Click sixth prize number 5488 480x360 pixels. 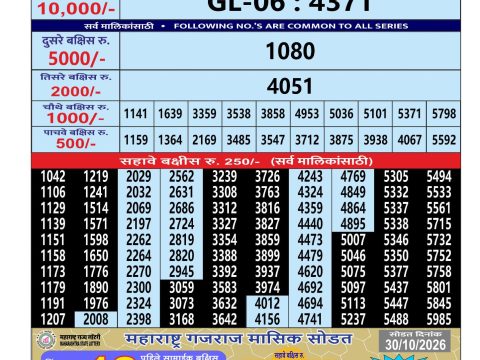396,319
